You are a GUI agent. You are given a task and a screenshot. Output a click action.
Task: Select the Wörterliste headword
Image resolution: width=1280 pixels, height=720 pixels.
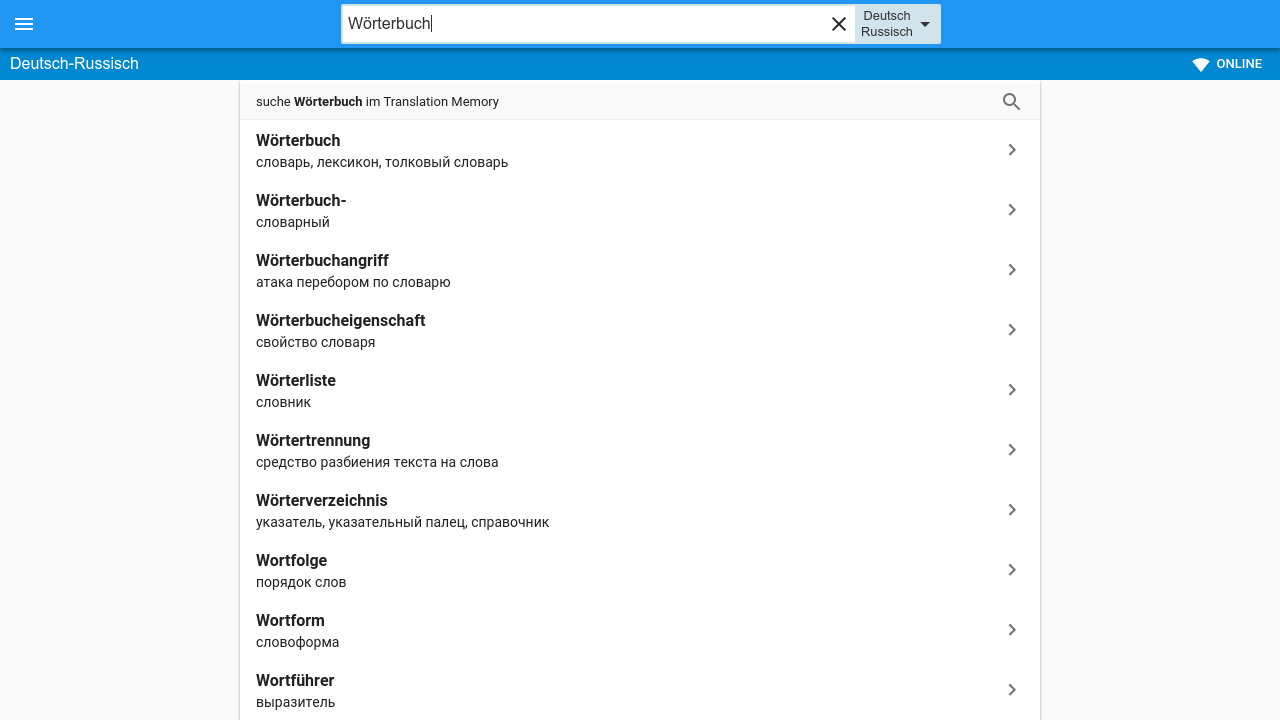[x=296, y=381]
